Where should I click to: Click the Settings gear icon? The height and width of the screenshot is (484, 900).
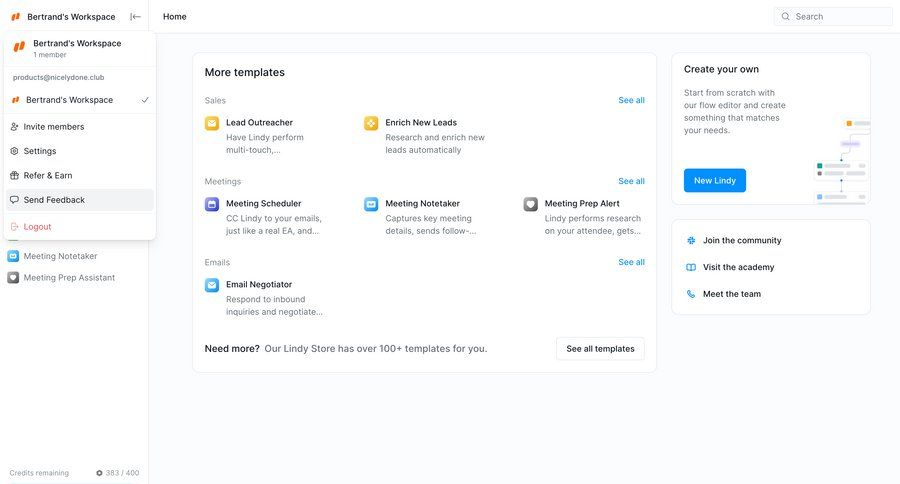[x=14, y=151]
